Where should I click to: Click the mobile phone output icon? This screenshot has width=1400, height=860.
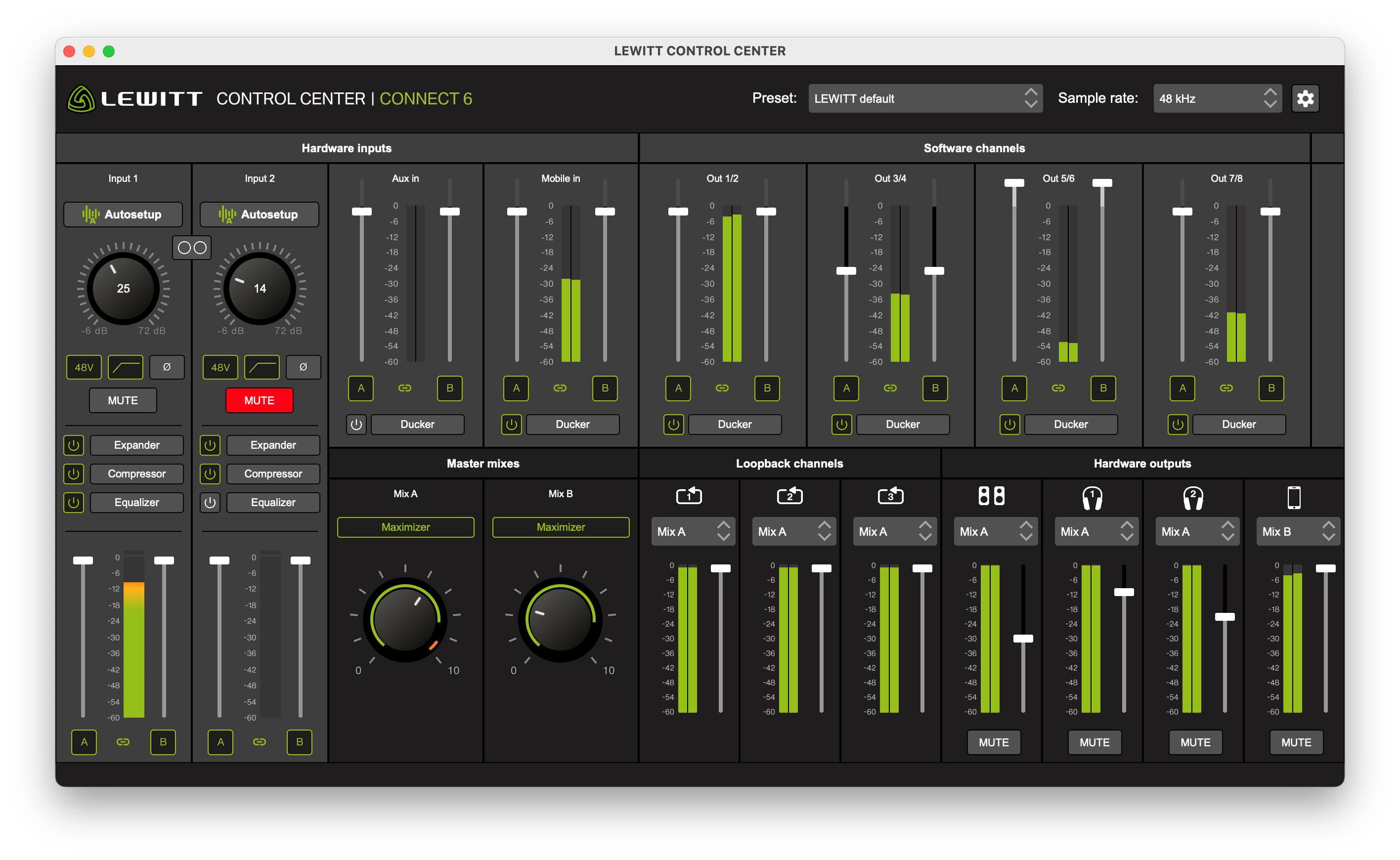click(x=1293, y=497)
